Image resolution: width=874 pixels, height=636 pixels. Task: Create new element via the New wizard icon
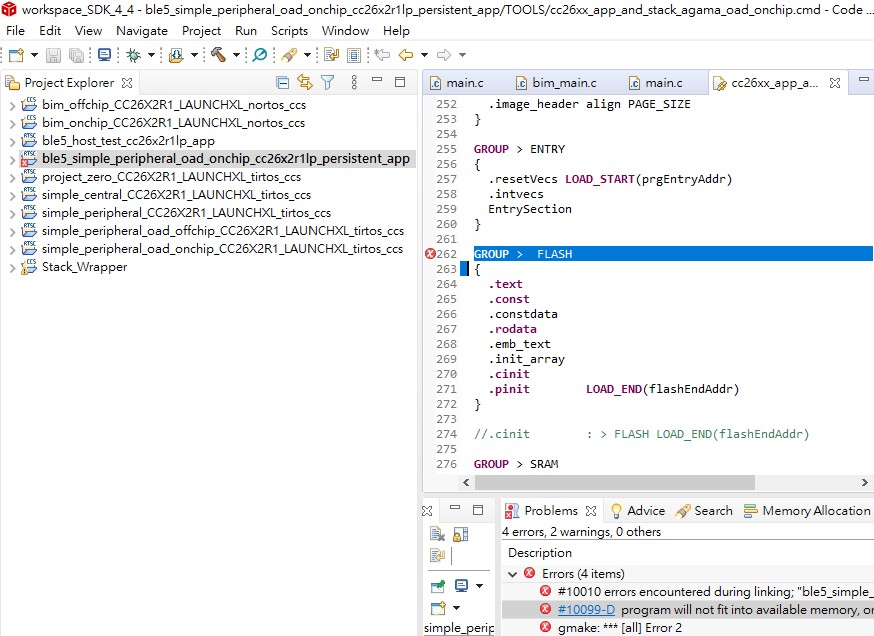(x=15, y=55)
